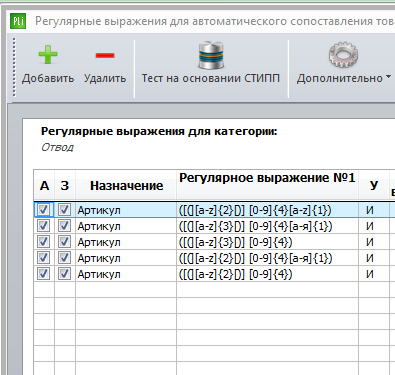Image resolution: width=395 pixels, height=375 pixels.
Task: Toggle column А checkbox for [a-z]{2} [0-9]{4}[а-я]{1} row
Action: [44, 258]
